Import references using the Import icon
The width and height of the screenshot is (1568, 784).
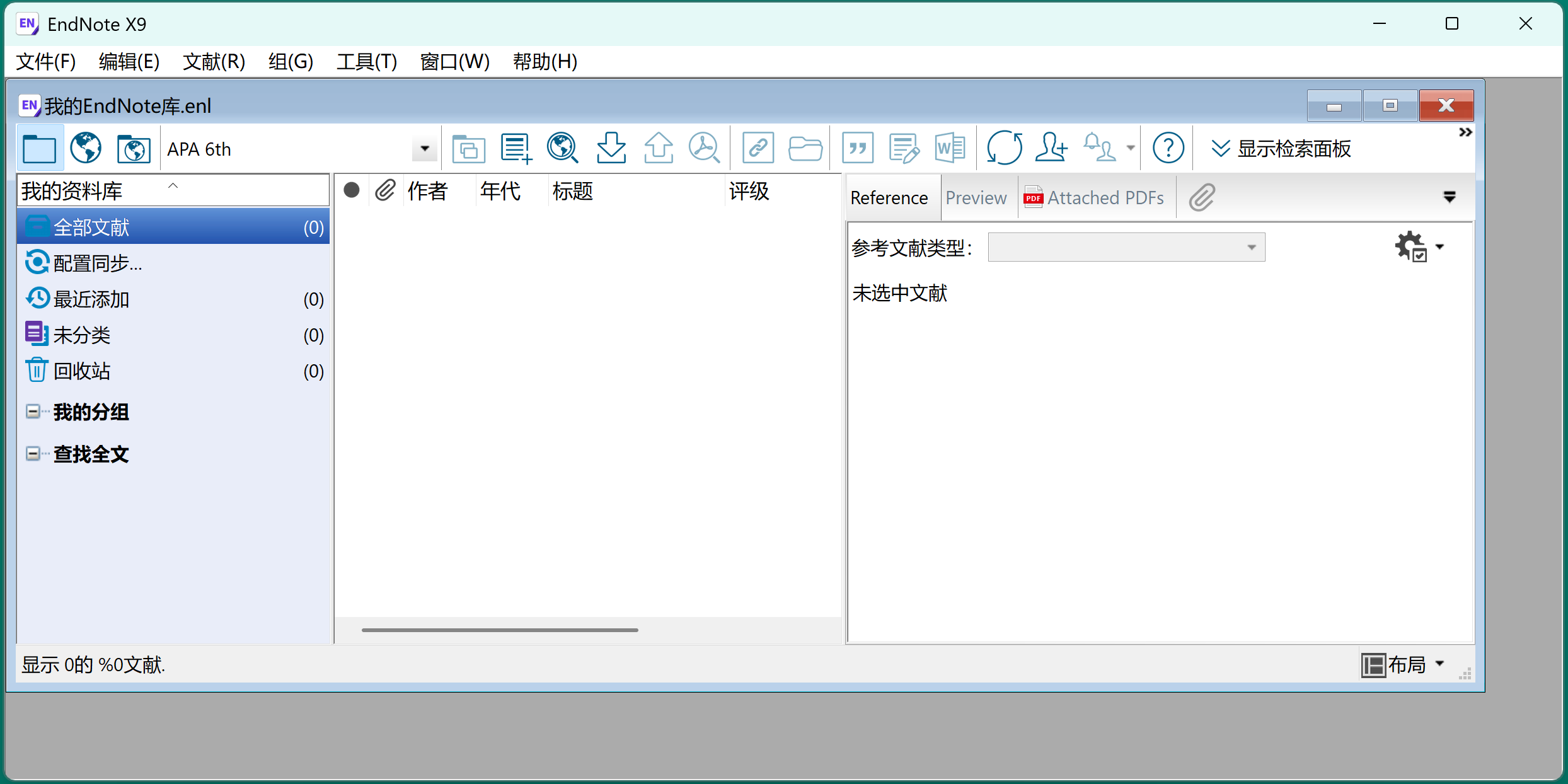coord(611,147)
